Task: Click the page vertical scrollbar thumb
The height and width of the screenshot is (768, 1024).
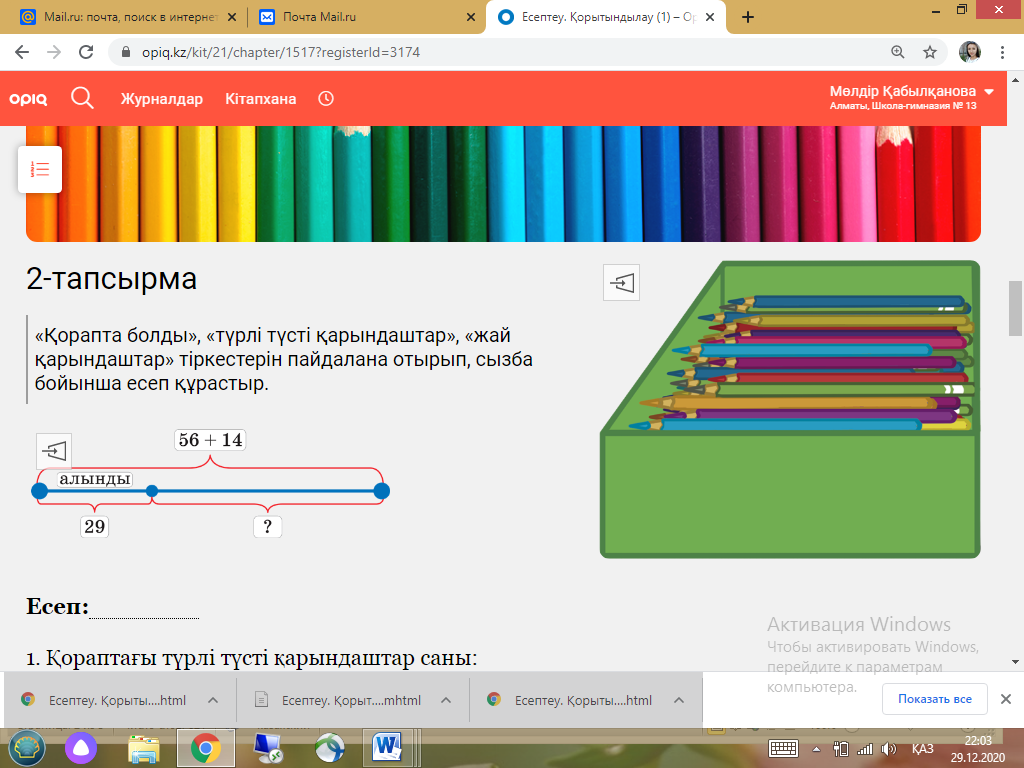Action: point(1015,308)
